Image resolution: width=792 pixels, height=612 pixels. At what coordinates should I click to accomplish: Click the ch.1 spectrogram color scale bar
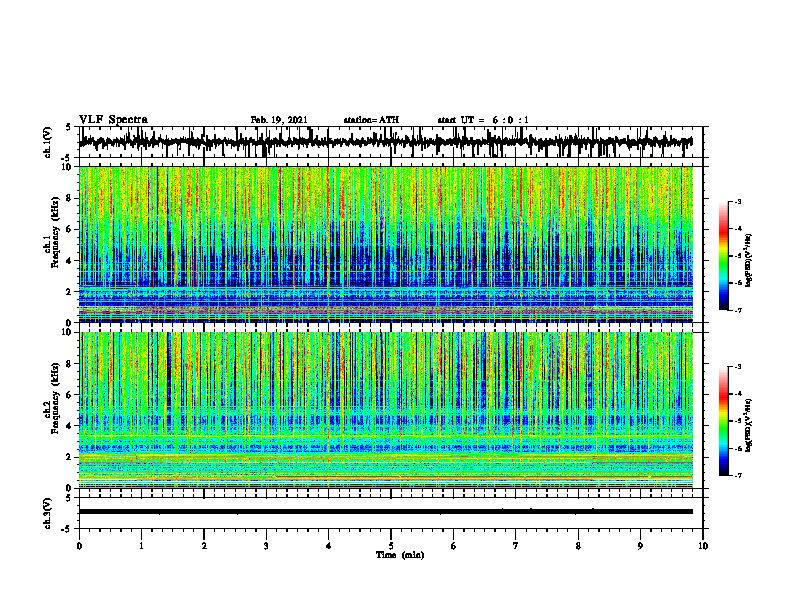[724, 256]
